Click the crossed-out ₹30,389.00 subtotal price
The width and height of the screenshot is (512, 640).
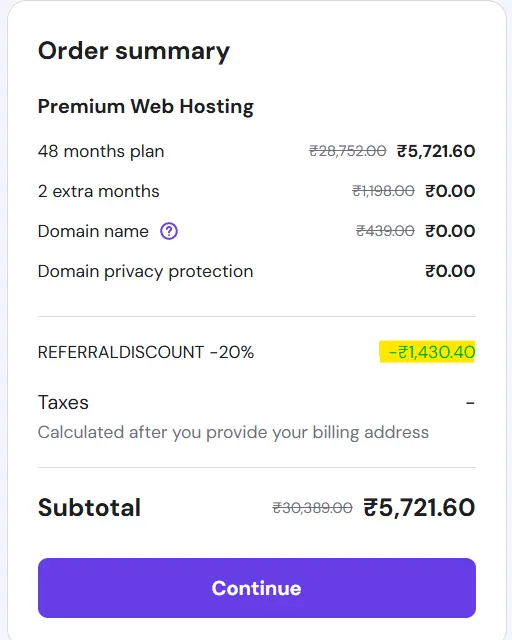tap(312, 508)
